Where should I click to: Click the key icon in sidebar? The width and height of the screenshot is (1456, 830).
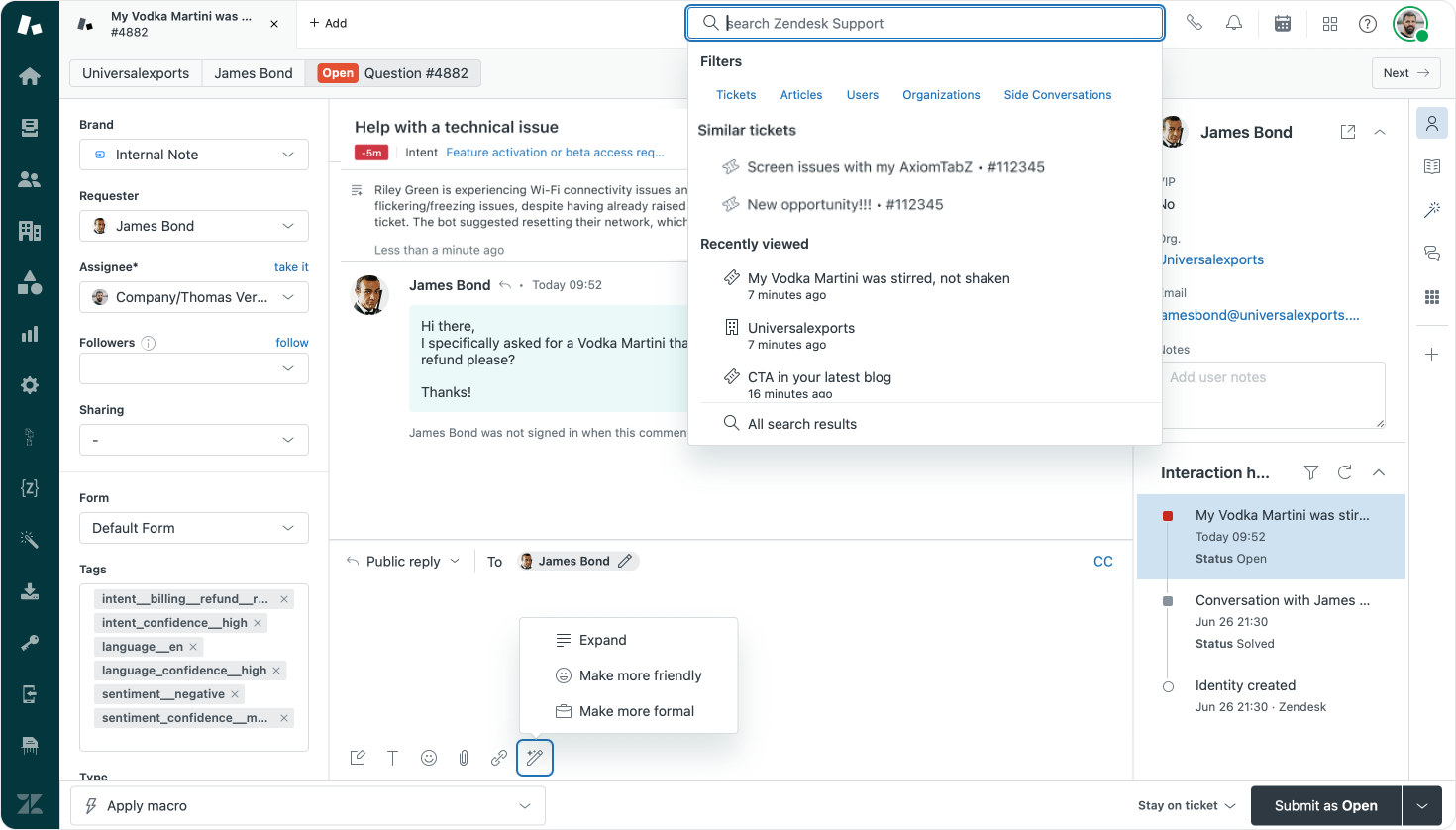(x=30, y=643)
